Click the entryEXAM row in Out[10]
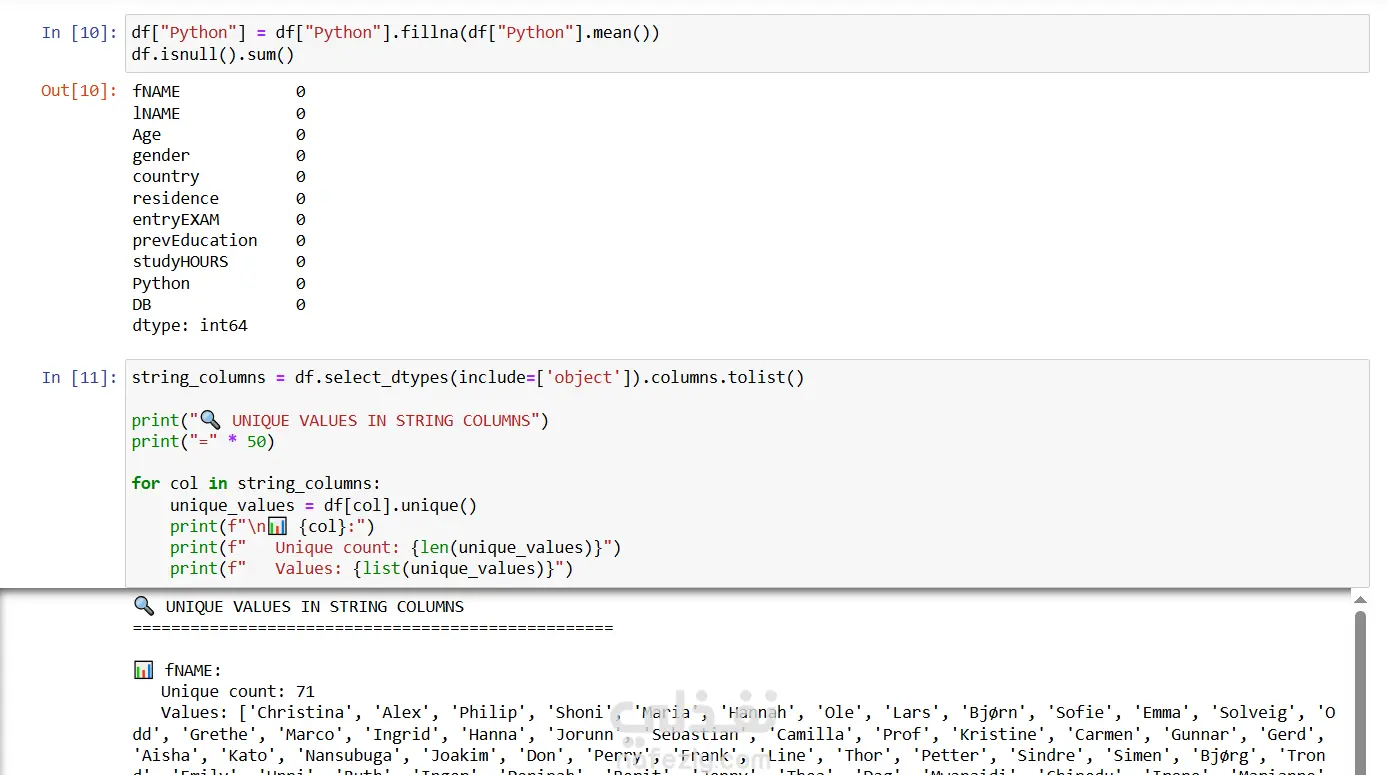The height and width of the screenshot is (775, 1388). (x=219, y=220)
